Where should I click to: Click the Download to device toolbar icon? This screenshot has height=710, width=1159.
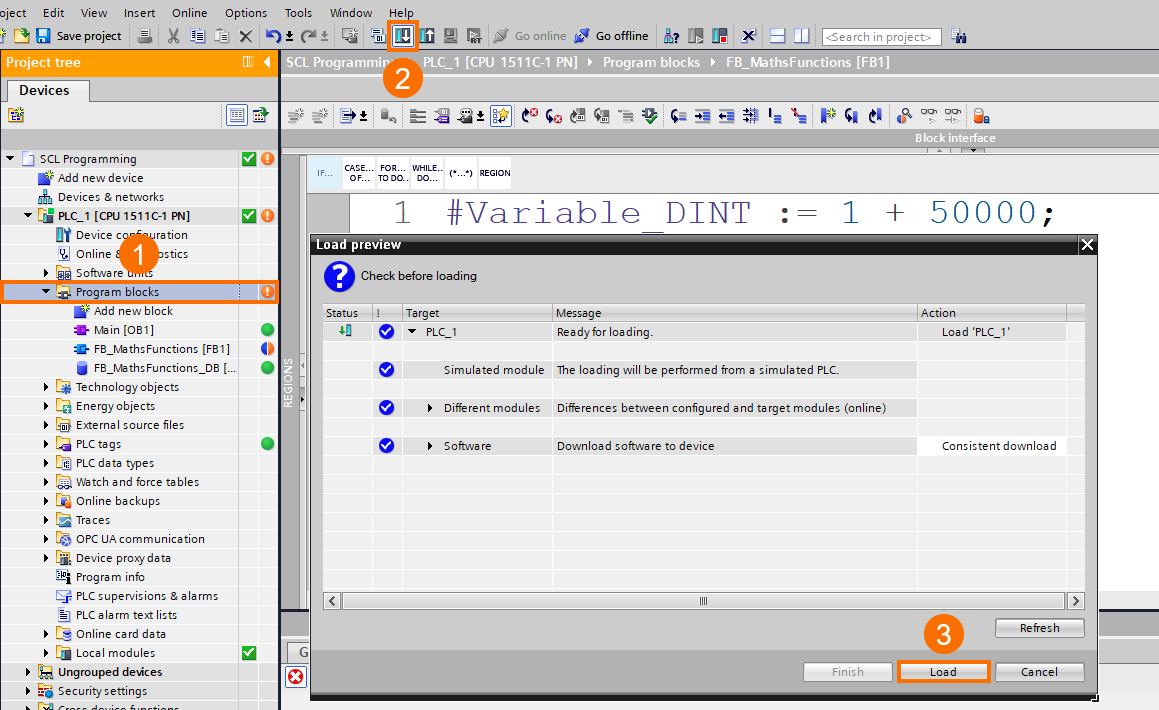(403, 36)
